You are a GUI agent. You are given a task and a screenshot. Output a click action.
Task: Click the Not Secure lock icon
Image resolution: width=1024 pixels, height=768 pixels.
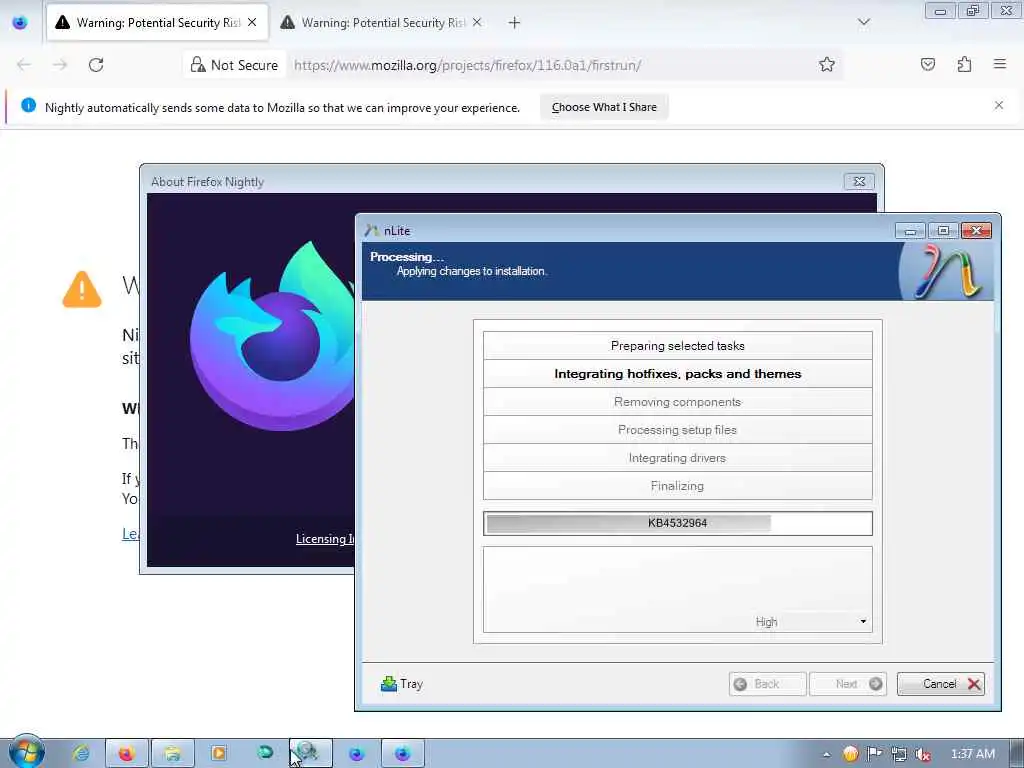coord(197,65)
